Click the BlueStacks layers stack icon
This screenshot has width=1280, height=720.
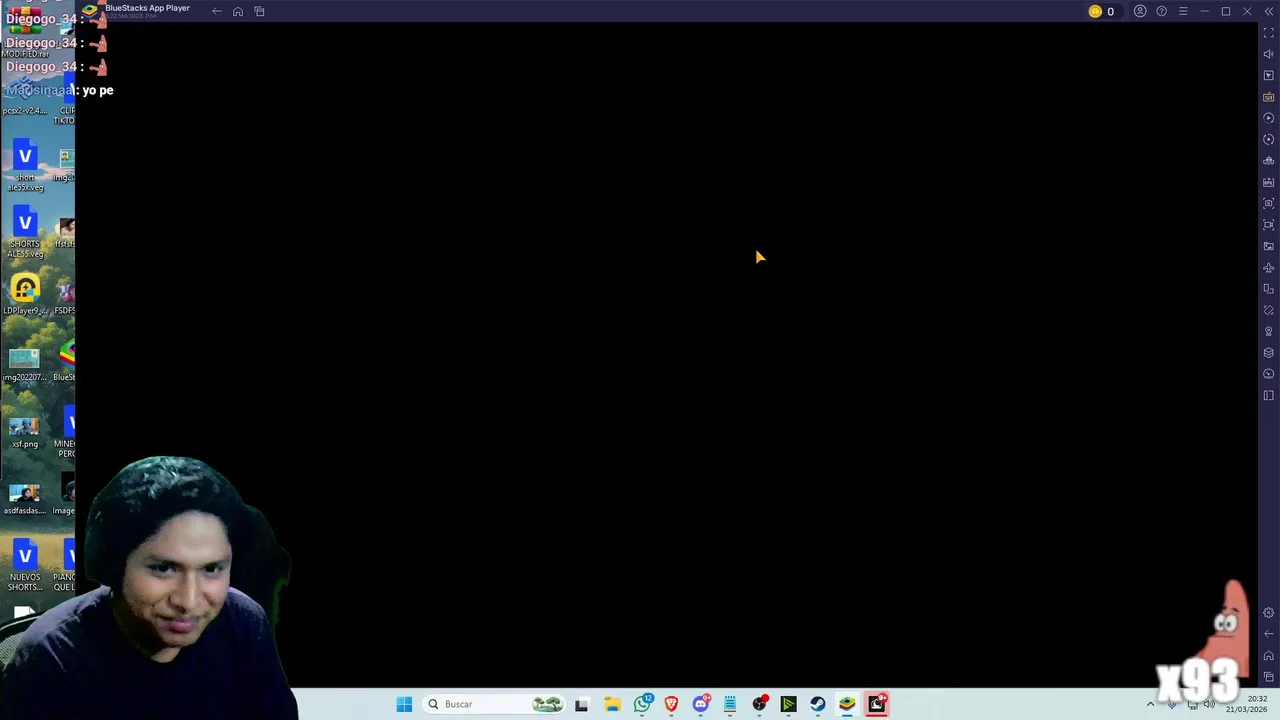coord(1269,353)
